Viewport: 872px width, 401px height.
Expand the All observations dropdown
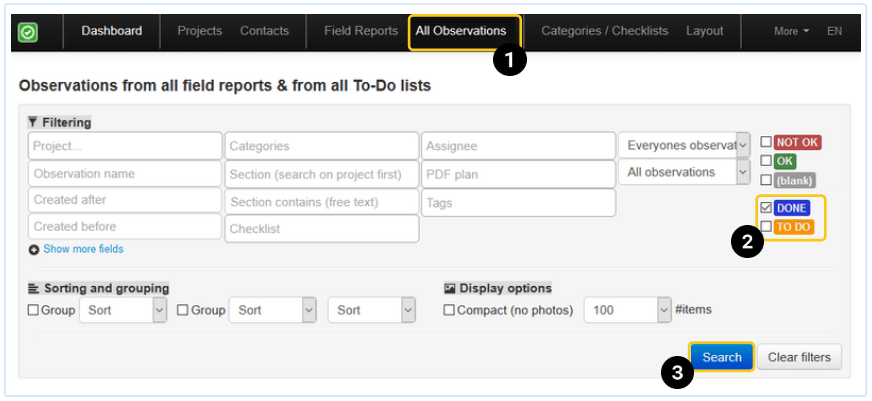(x=684, y=172)
